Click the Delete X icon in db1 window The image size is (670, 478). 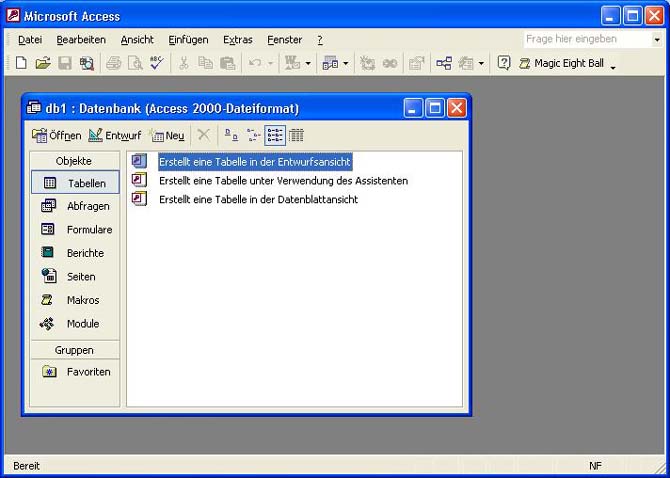[x=203, y=135]
